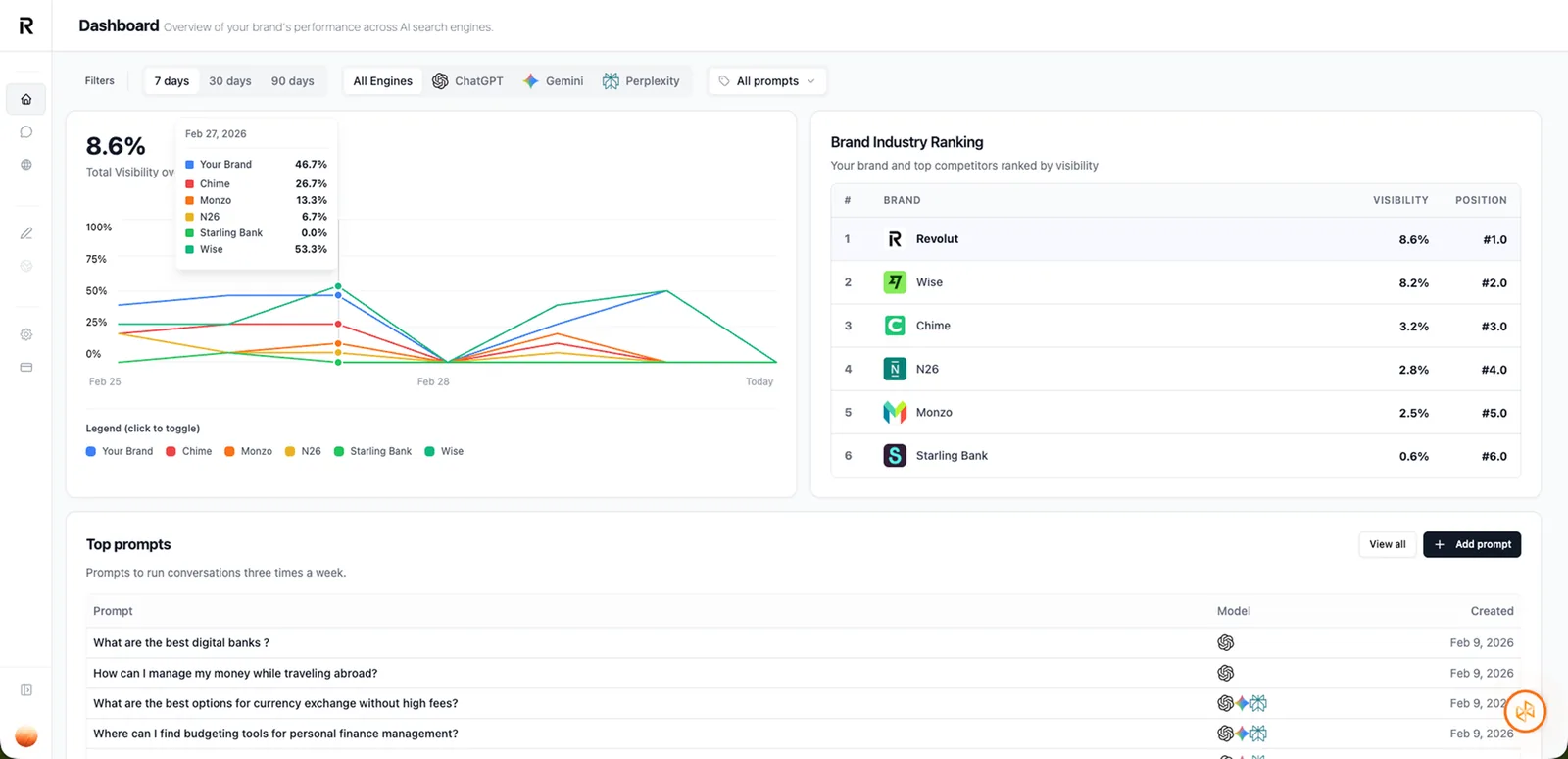Click the green Wise data point on chart

(338, 286)
